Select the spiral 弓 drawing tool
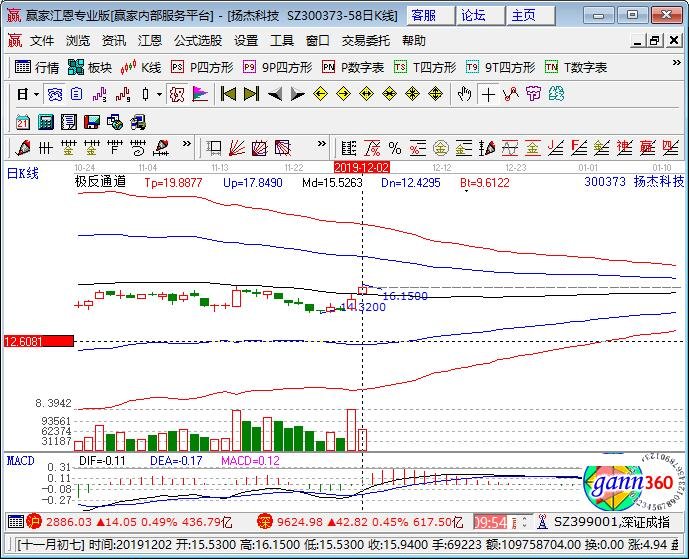 (138, 148)
